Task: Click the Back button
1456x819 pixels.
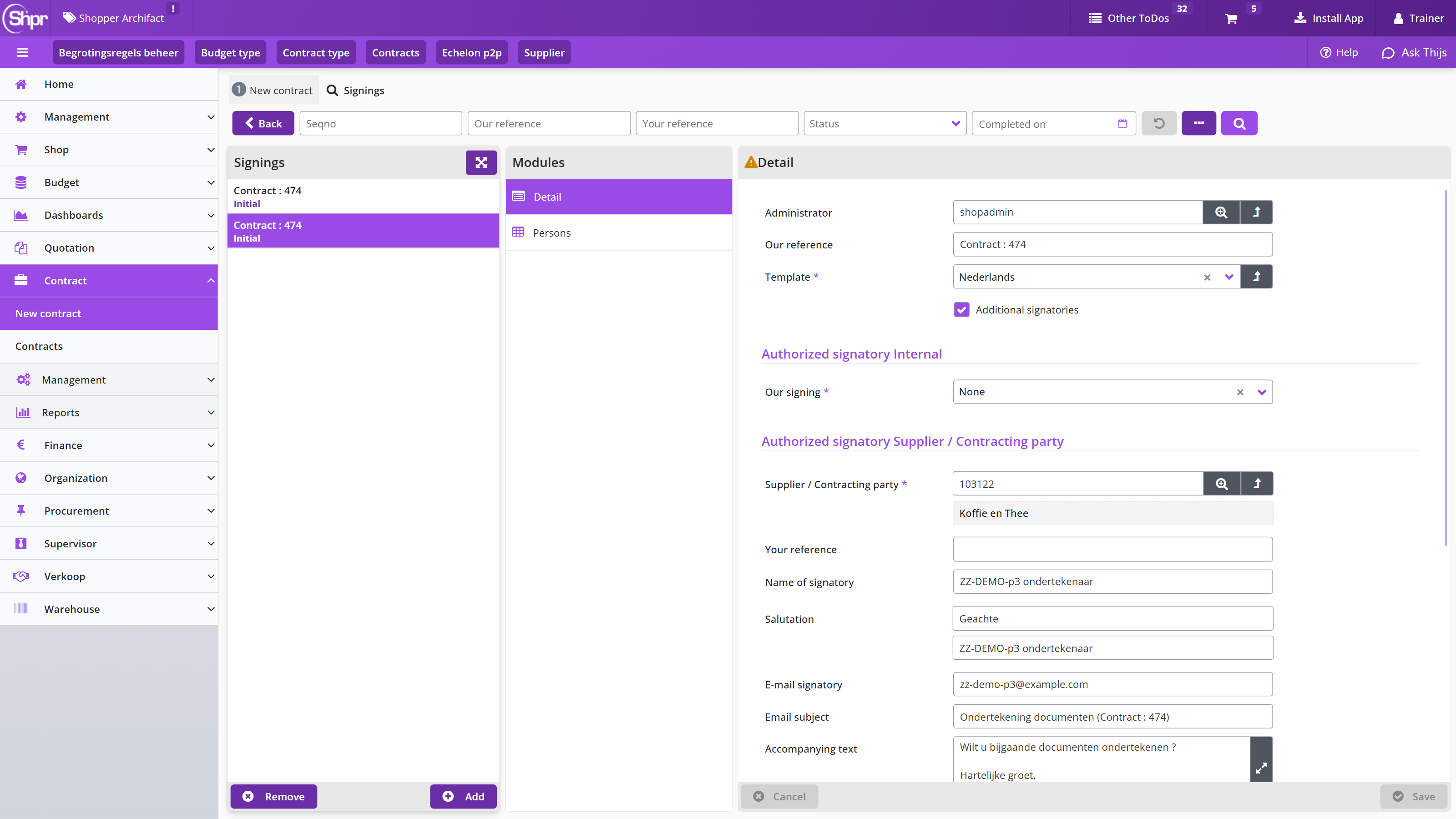Action: 263,123
